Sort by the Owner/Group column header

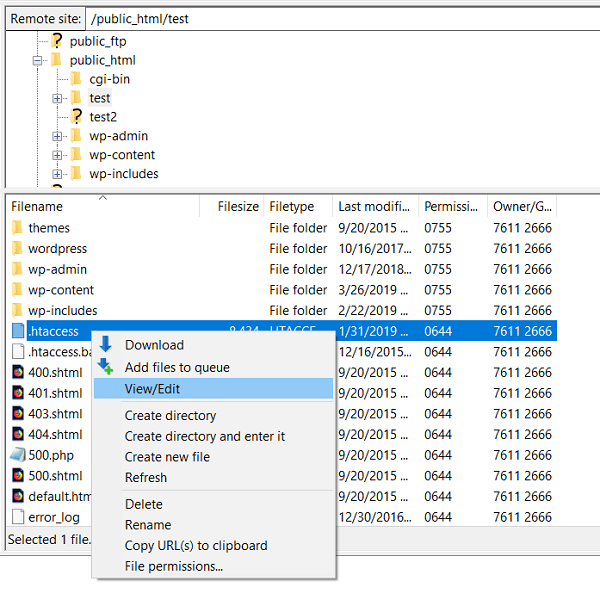522,206
